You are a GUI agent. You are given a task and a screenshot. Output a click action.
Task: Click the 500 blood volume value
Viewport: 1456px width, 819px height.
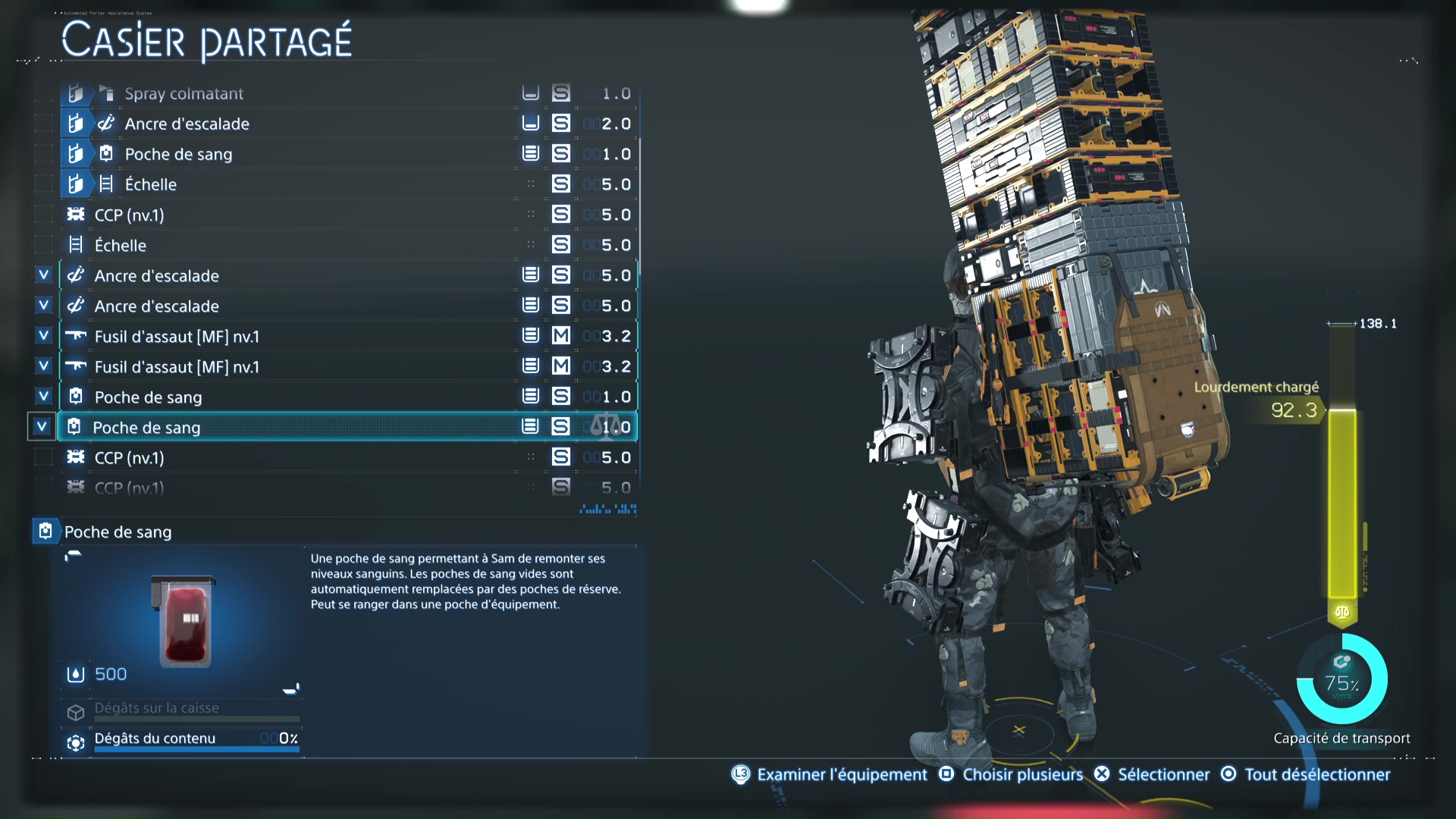tap(111, 674)
